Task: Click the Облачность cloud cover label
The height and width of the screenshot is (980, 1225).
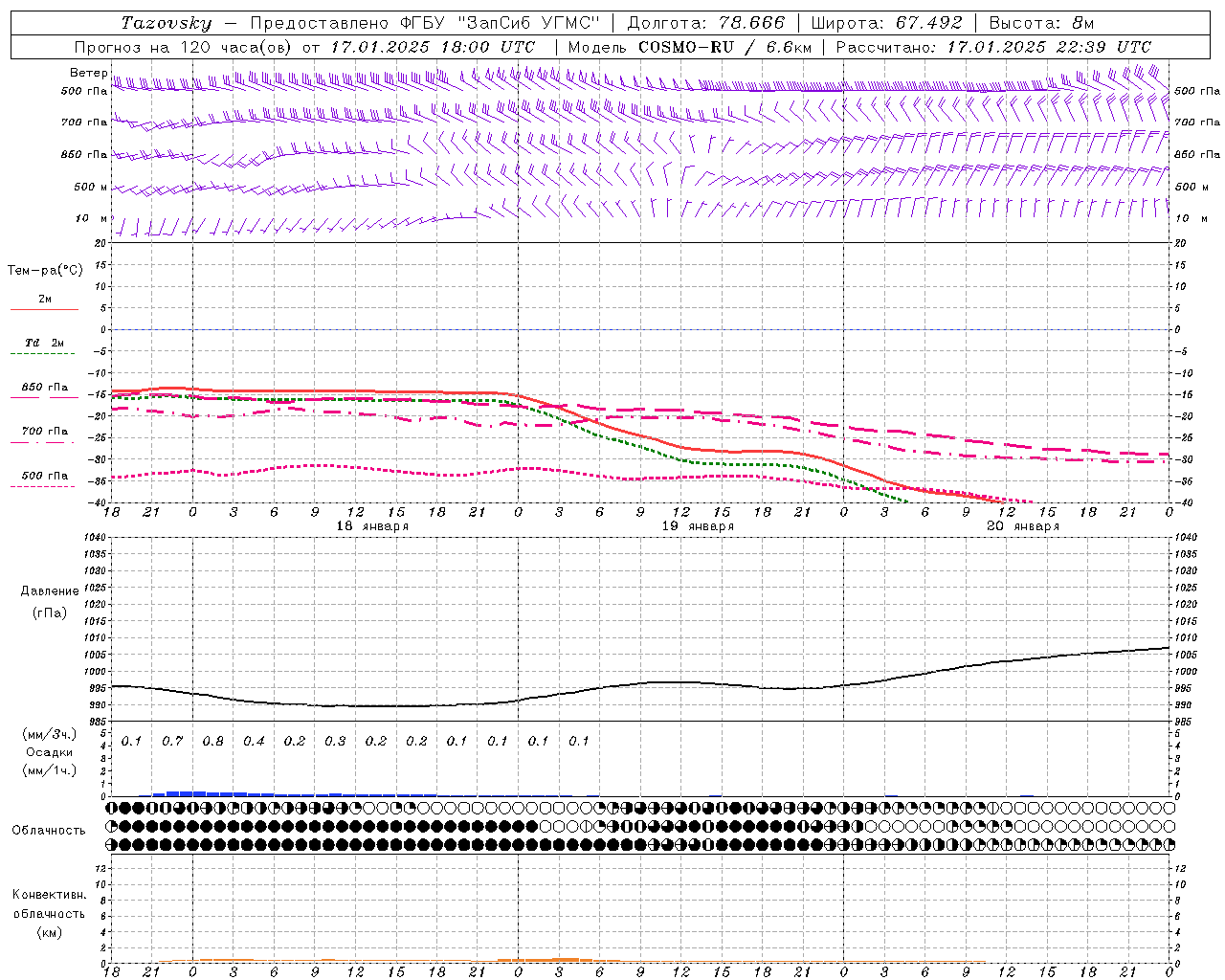Action: [x=49, y=831]
